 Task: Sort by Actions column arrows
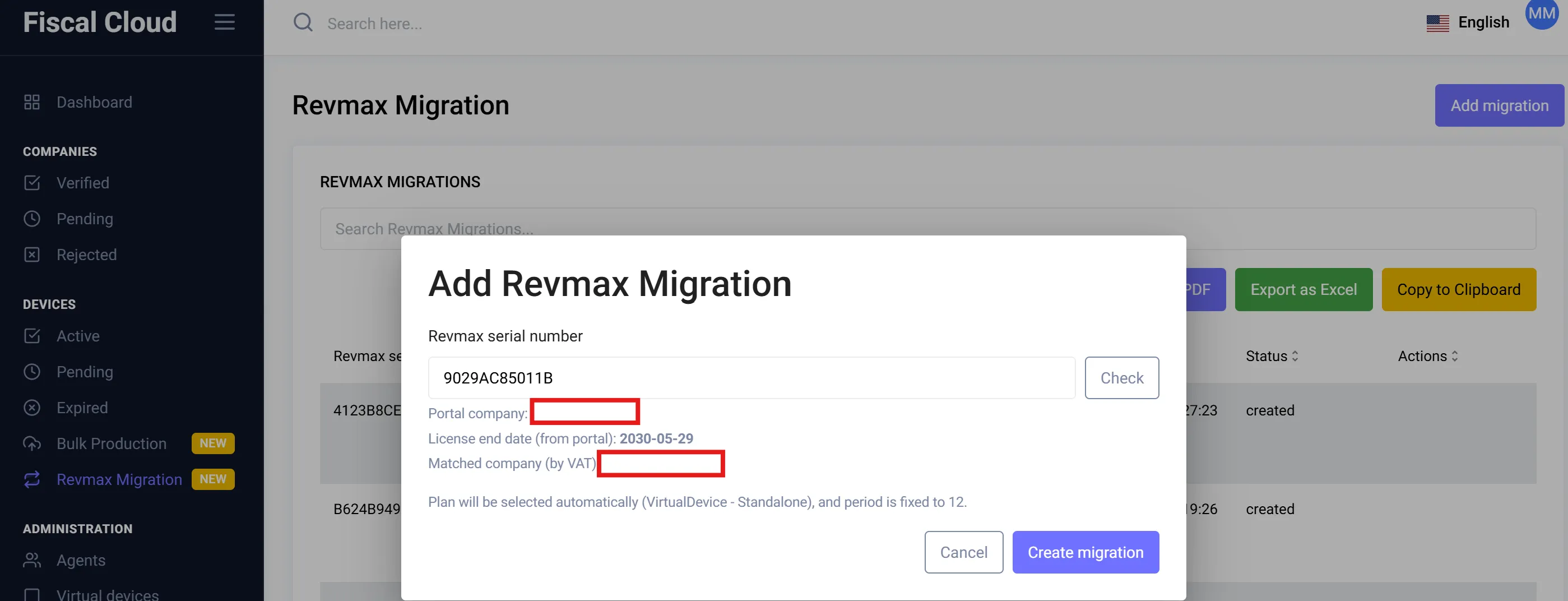pyautogui.click(x=1454, y=356)
